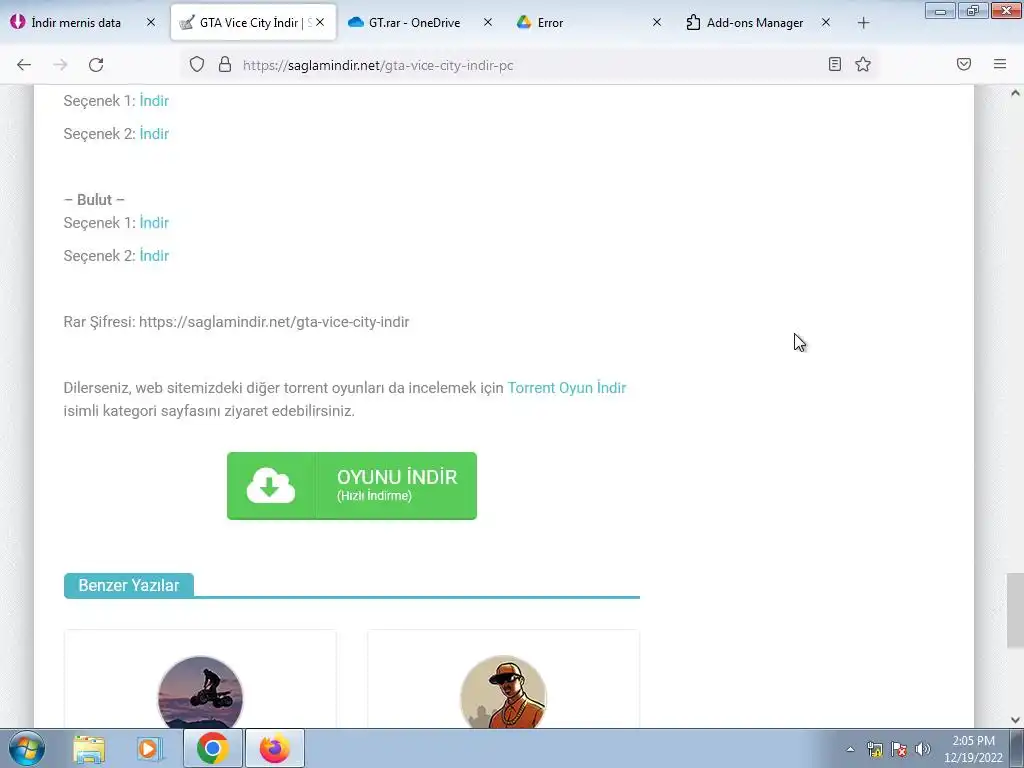Bookmark this page with the star icon
The image size is (1024, 768).
click(863, 64)
